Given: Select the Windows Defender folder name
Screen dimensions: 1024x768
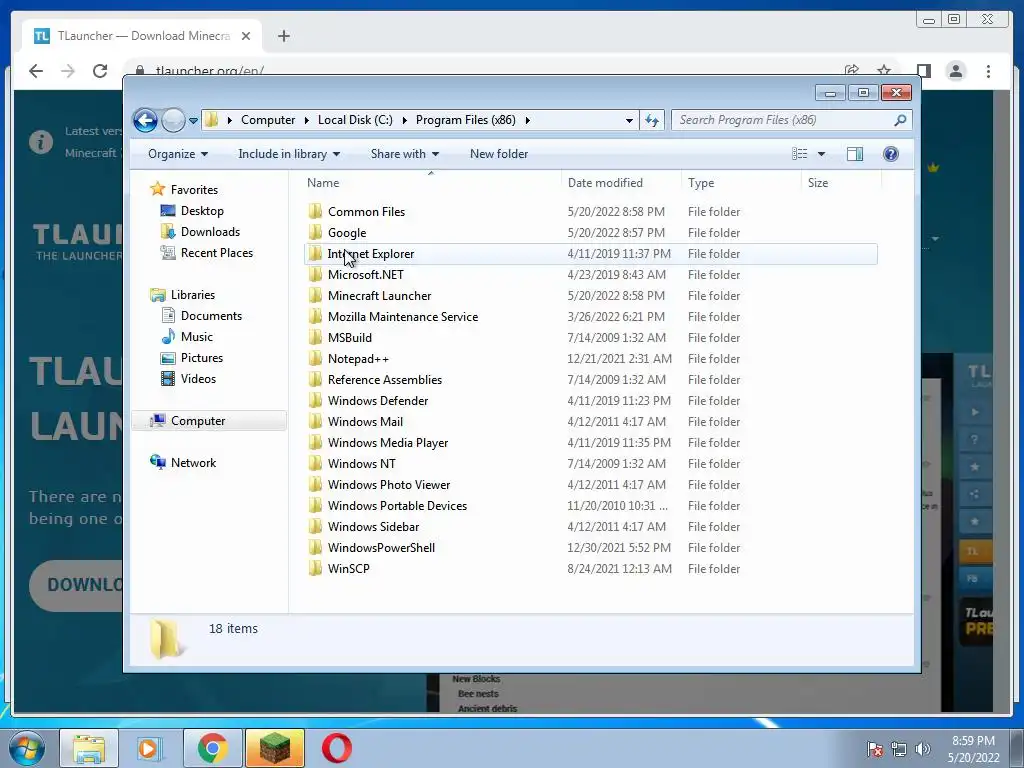Looking at the screenshot, I should point(378,401).
